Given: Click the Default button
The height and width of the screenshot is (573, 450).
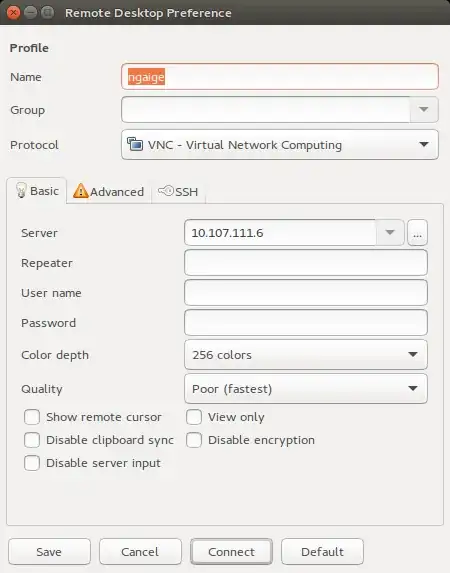Looking at the screenshot, I should coord(322,551).
